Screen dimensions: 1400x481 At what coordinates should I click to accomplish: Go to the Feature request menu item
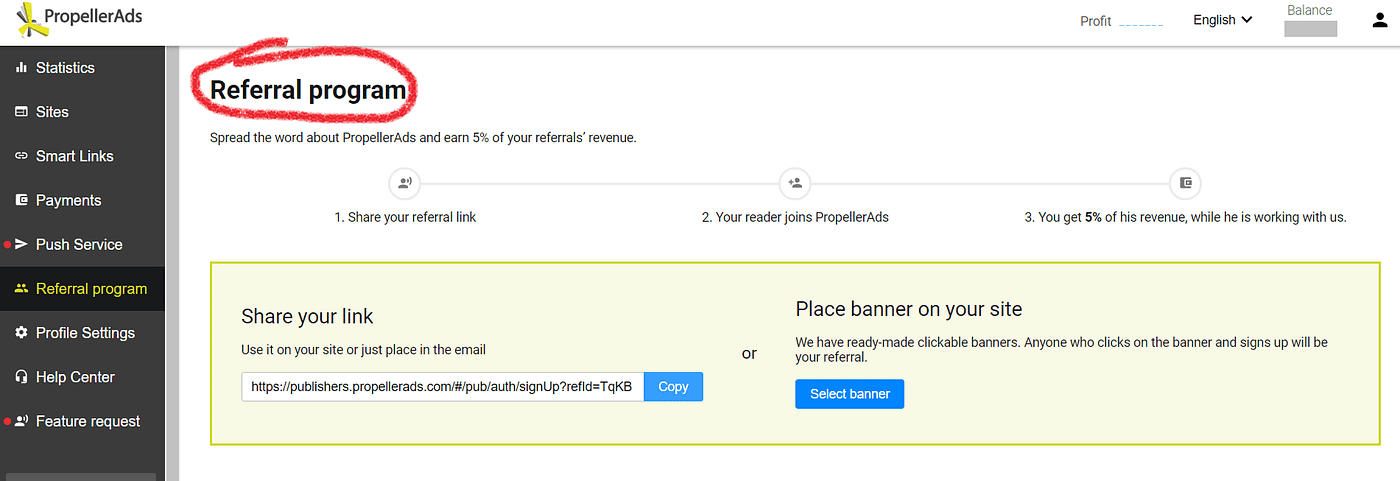pos(87,421)
